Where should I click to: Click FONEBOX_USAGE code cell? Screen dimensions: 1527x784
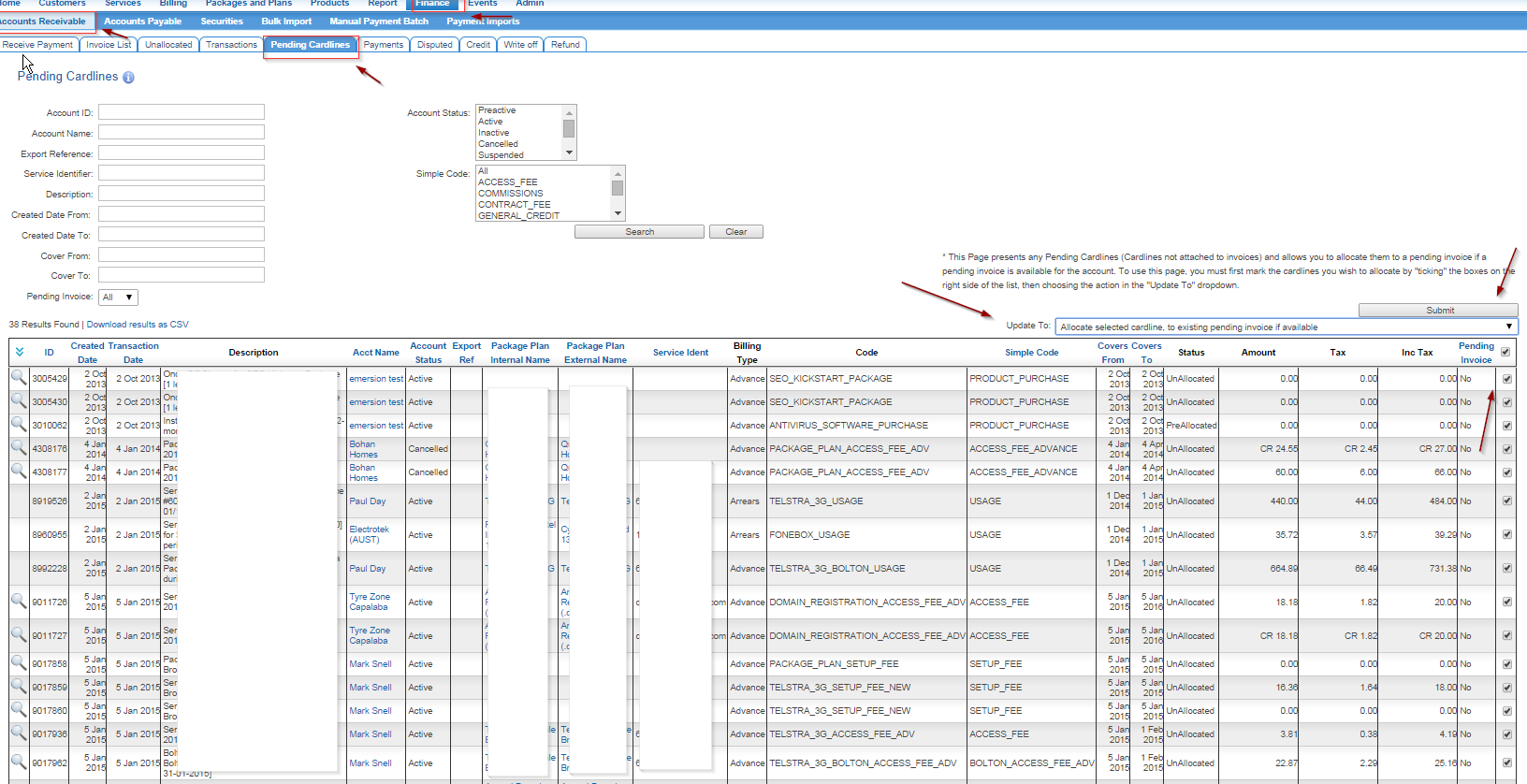[x=809, y=535]
